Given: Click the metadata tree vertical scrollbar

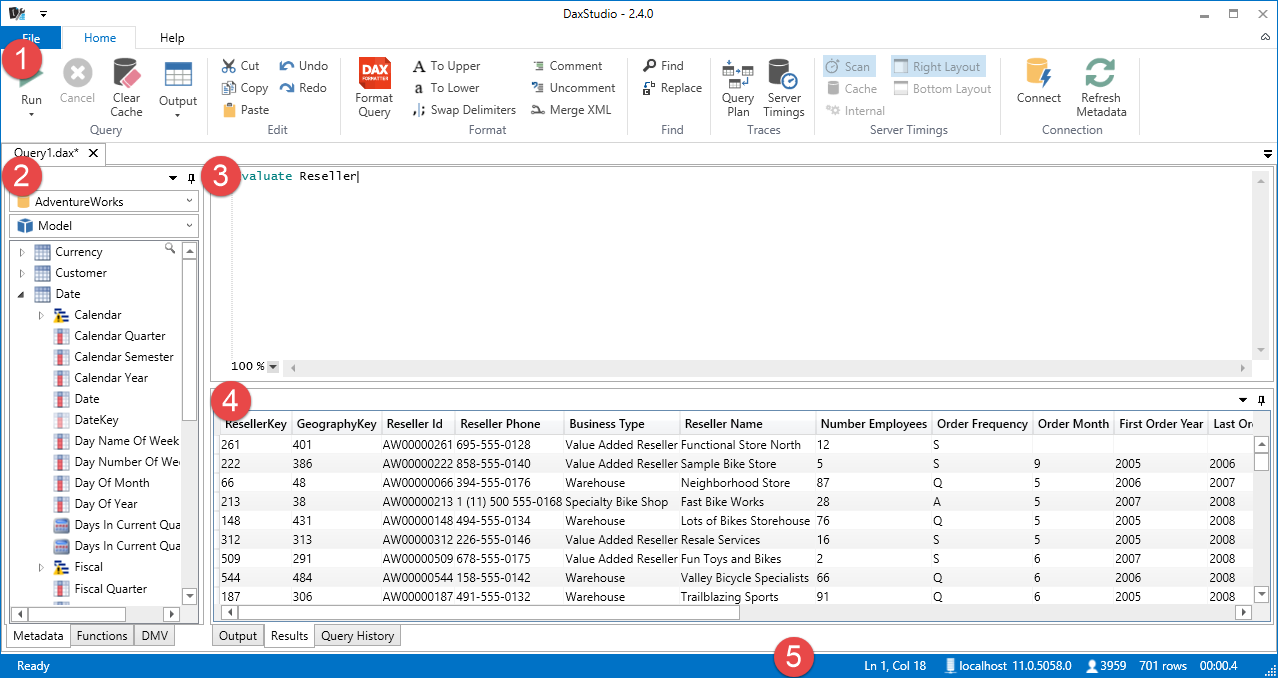Looking at the screenshot, I should coord(190,422).
